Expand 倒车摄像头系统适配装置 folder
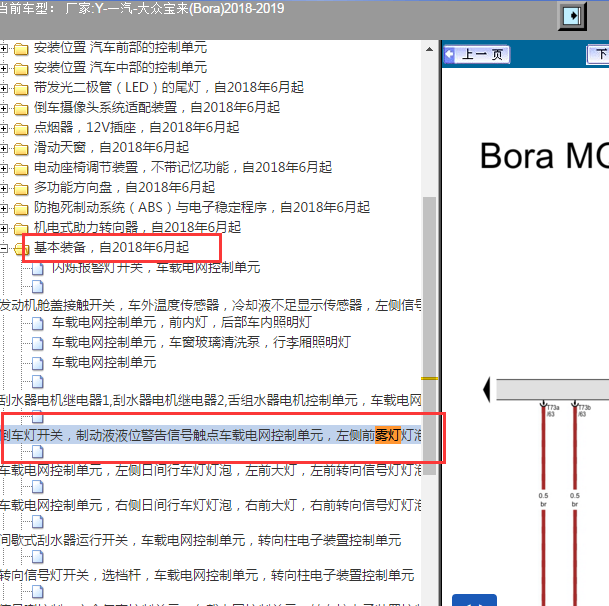Image resolution: width=609 pixels, height=606 pixels. [4, 108]
